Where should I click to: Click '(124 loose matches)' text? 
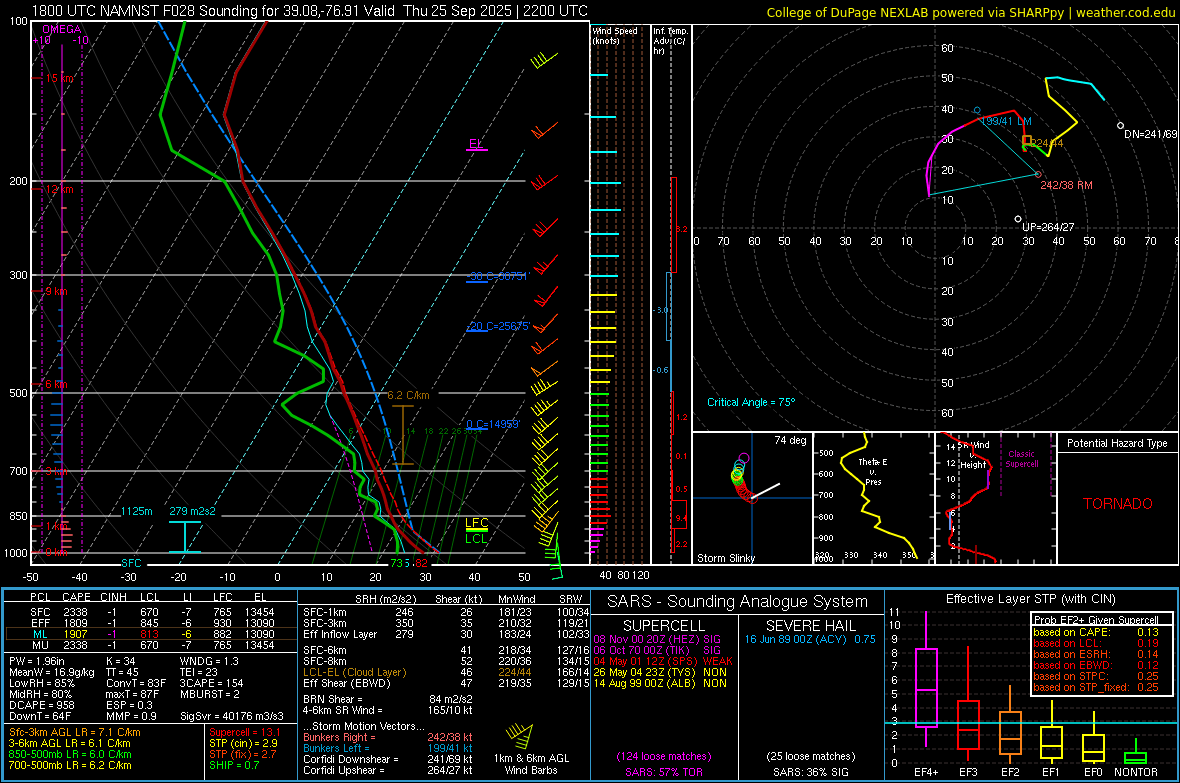click(x=664, y=756)
